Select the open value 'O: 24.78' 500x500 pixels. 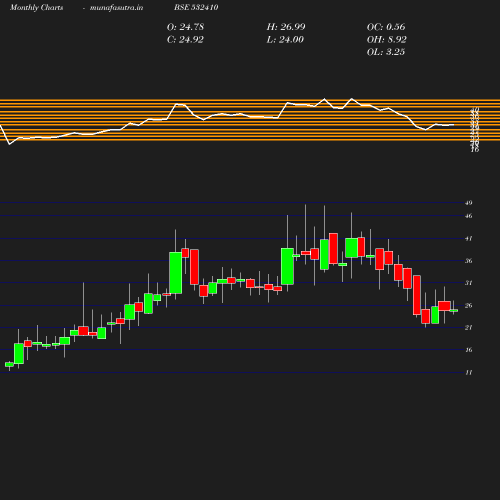pos(185,27)
